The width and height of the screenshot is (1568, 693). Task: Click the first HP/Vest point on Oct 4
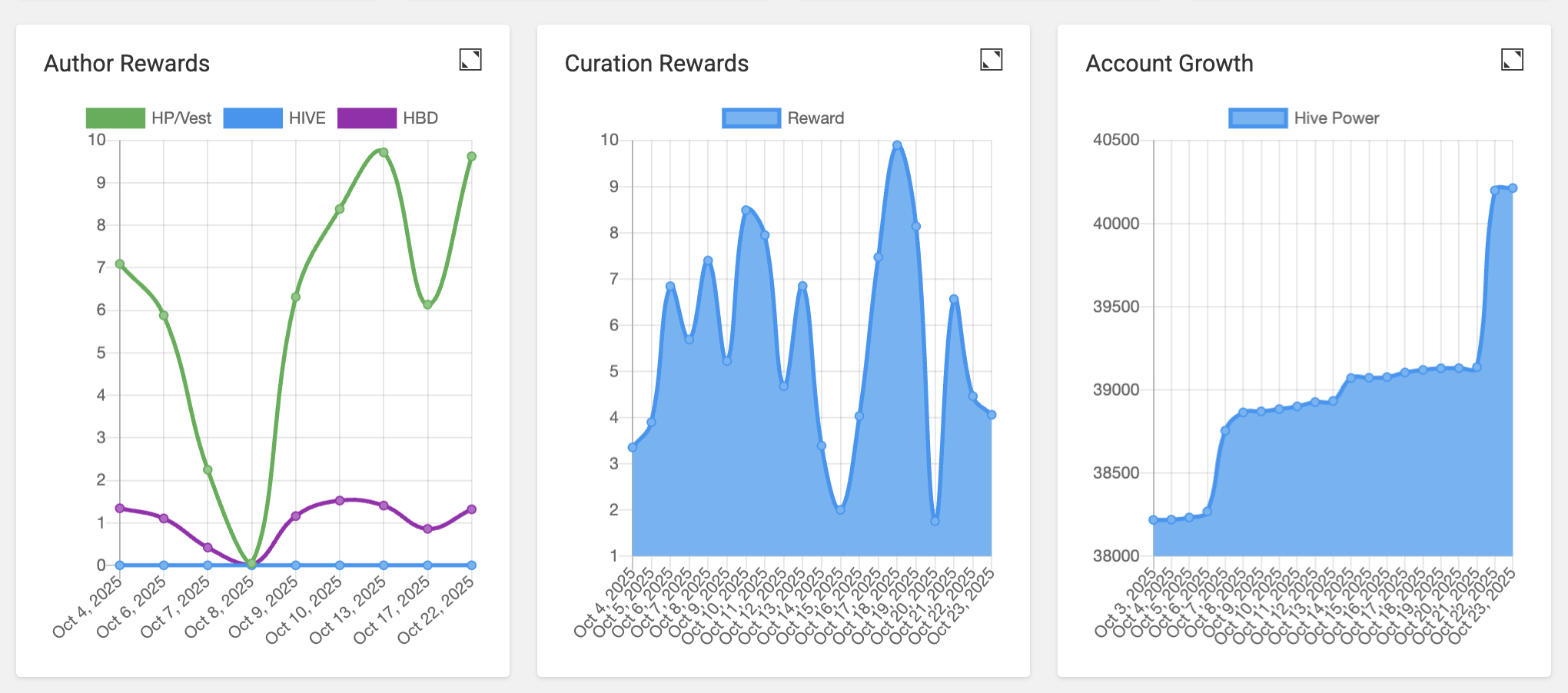tap(120, 264)
